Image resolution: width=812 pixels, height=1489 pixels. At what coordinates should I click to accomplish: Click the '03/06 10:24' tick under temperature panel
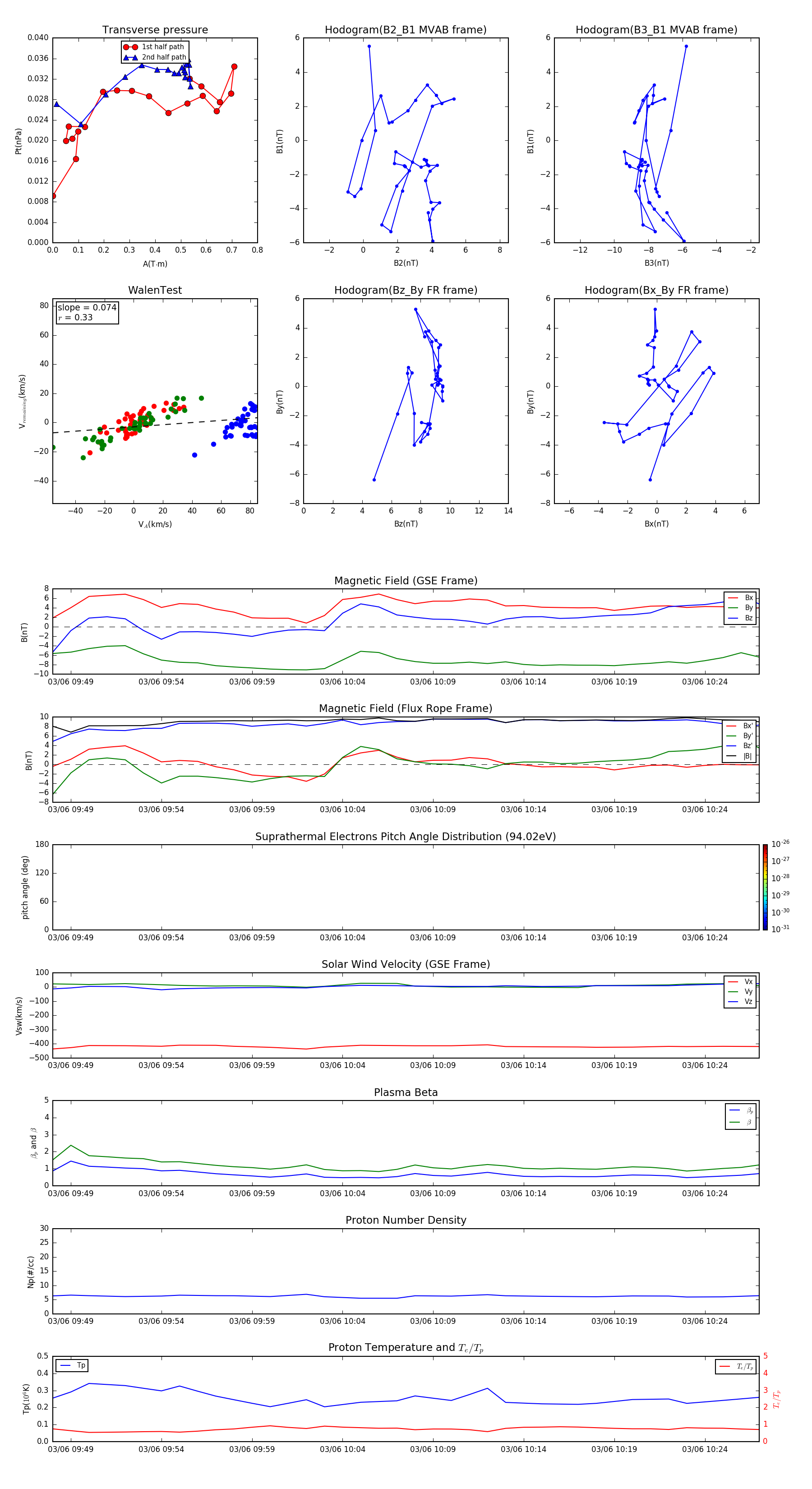705,1449
